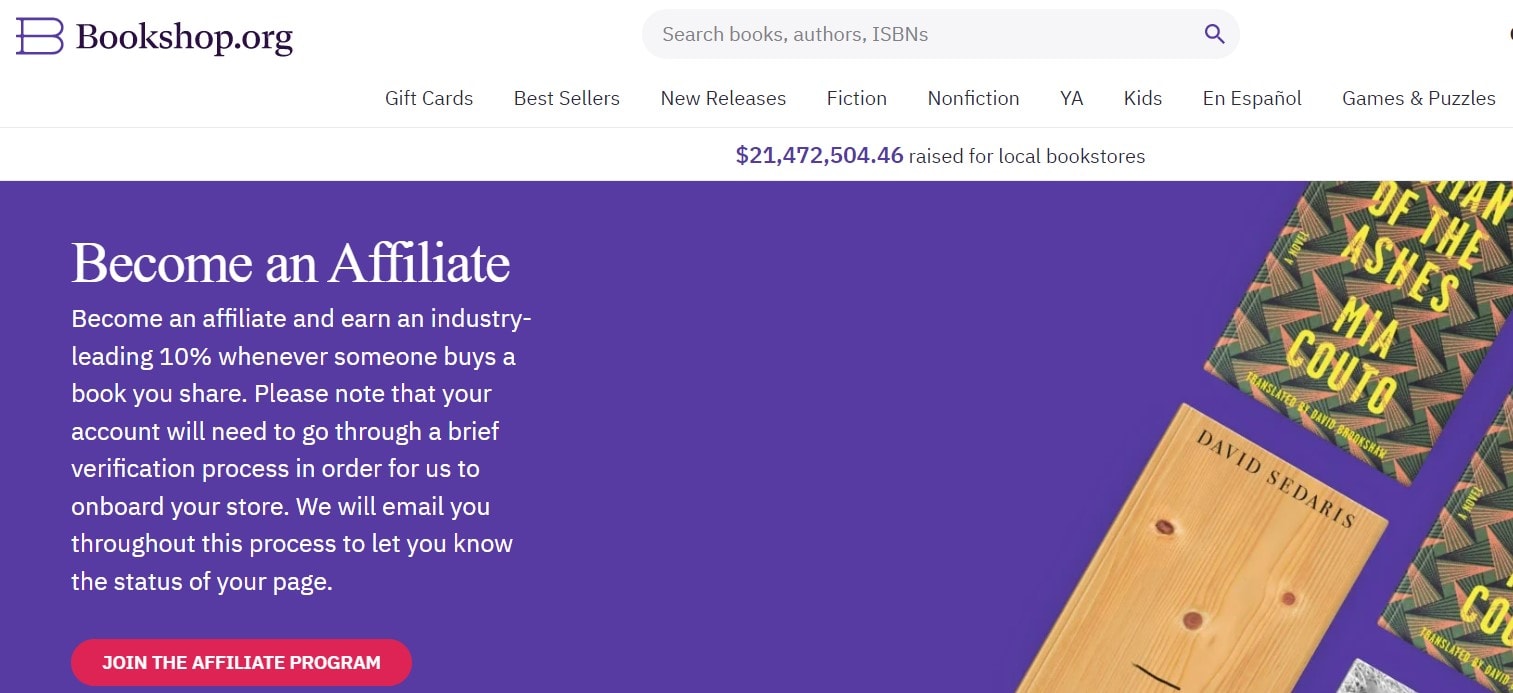This screenshot has width=1513, height=693.
Task: Click the Mia Couto book cover at top
Action: tap(1360, 320)
